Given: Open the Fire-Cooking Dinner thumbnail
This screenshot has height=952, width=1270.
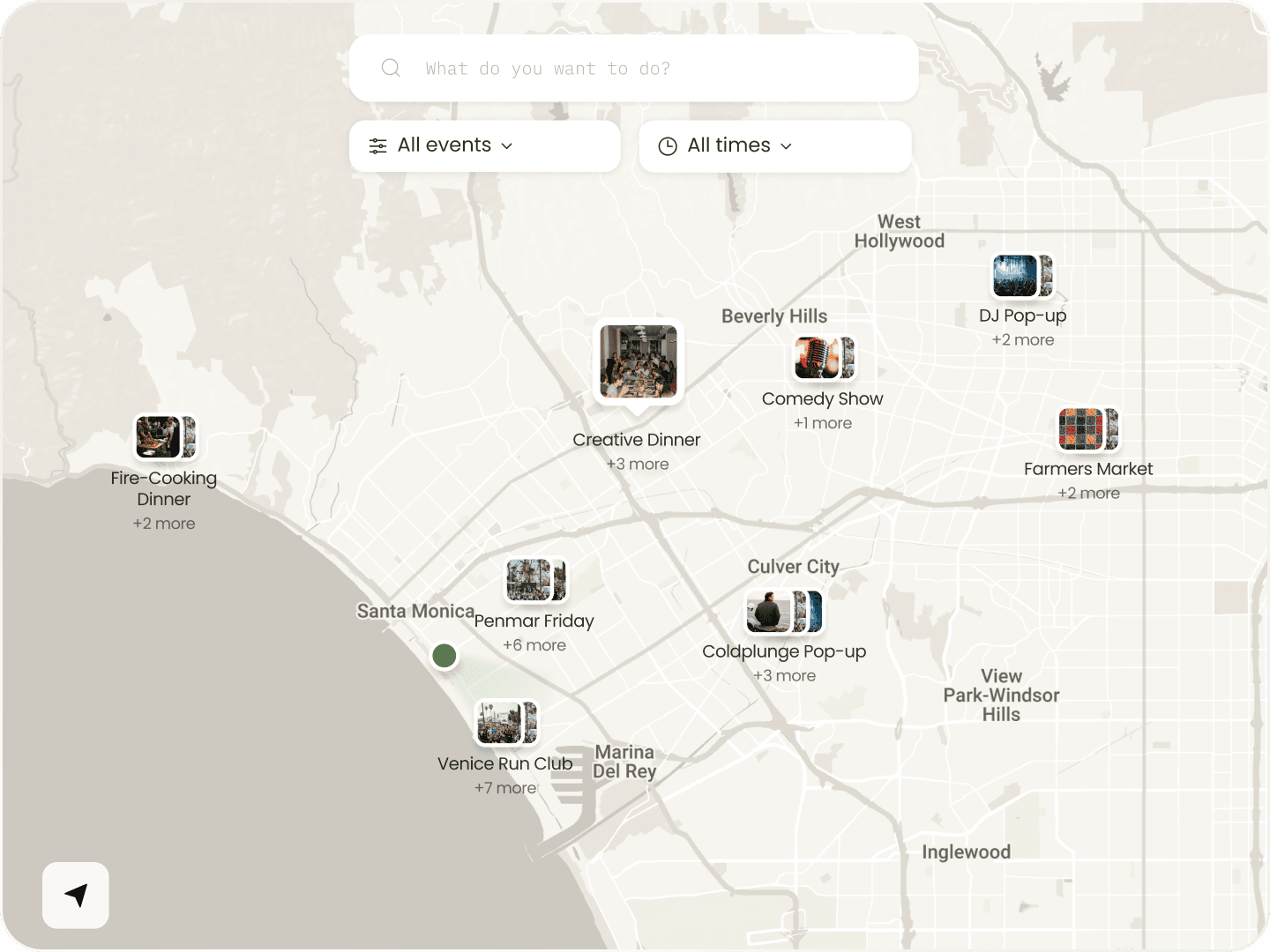Looking at the screenshot, I should tap(159, 437).
